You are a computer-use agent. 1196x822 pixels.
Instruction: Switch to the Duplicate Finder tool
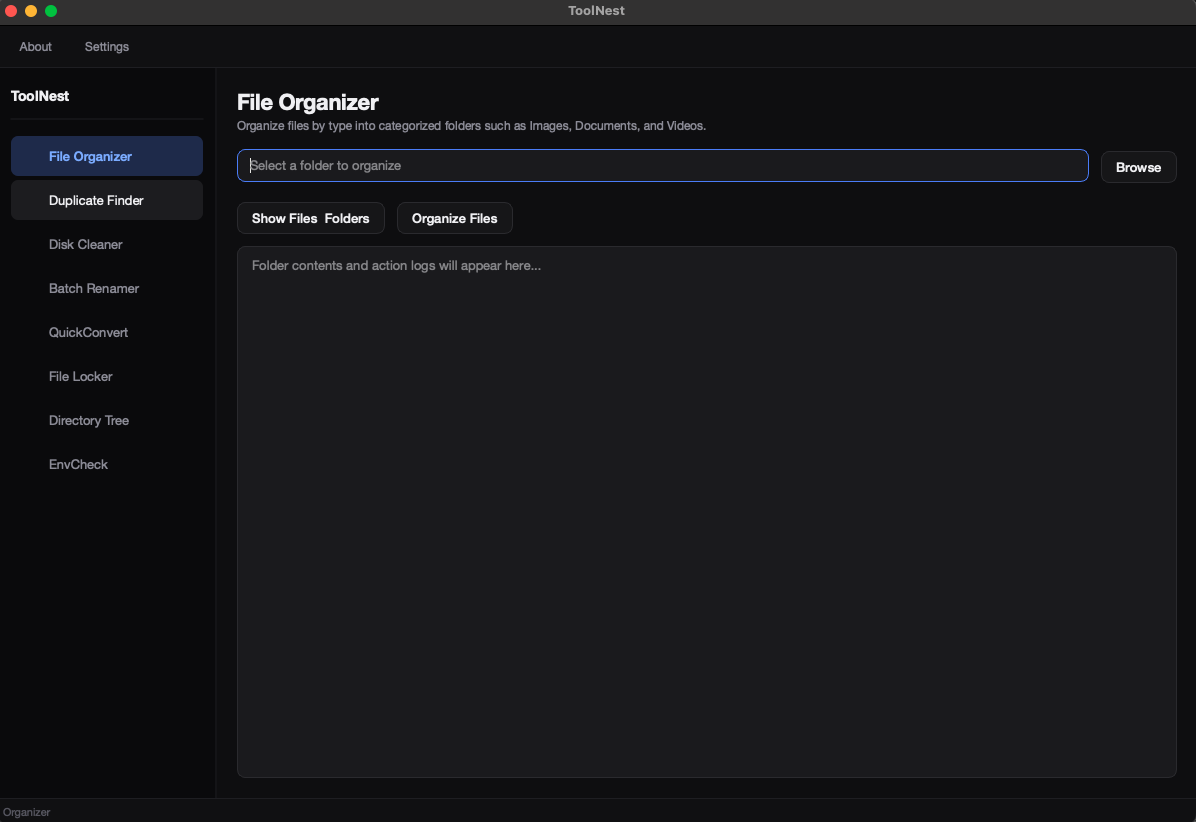[x=107, y=201]
